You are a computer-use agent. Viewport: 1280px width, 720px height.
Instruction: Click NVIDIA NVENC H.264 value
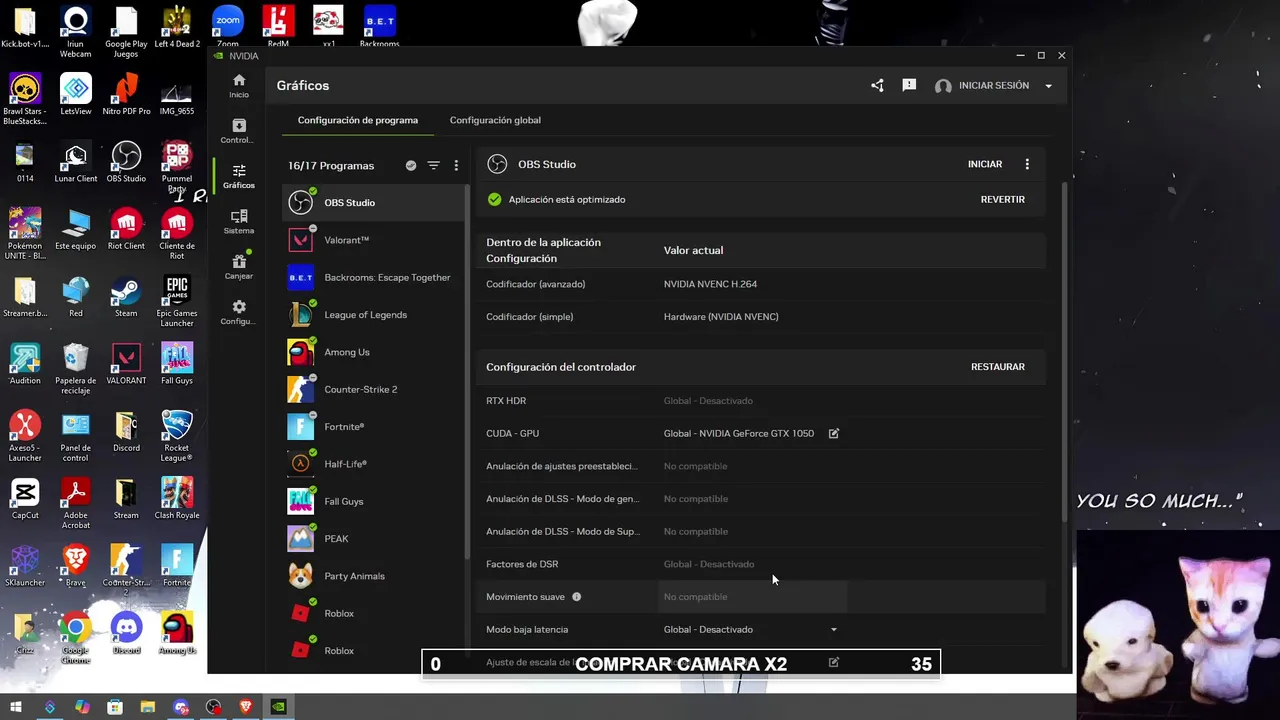click(x=710, y=284)
